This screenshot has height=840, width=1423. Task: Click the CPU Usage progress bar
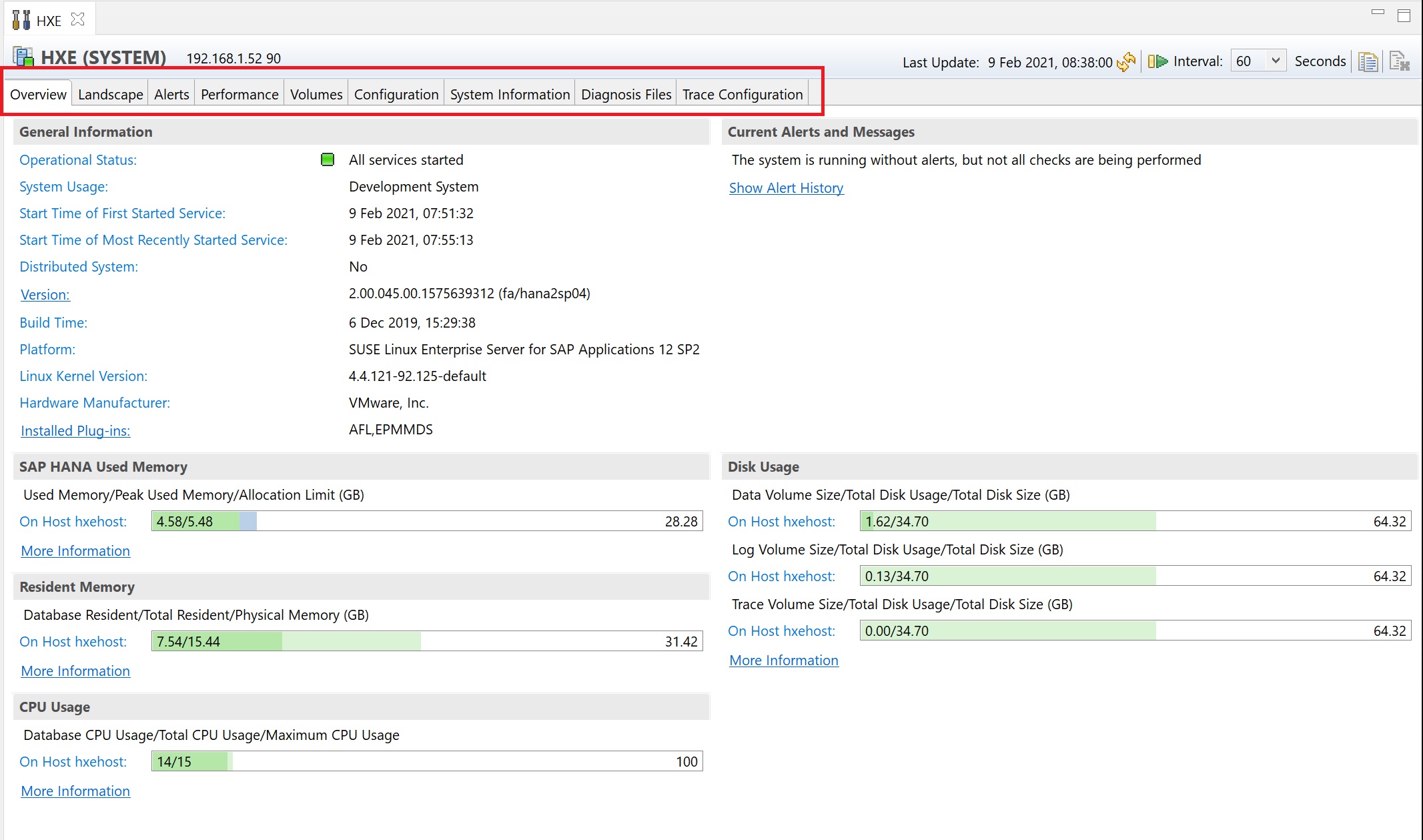click(427, 761)
